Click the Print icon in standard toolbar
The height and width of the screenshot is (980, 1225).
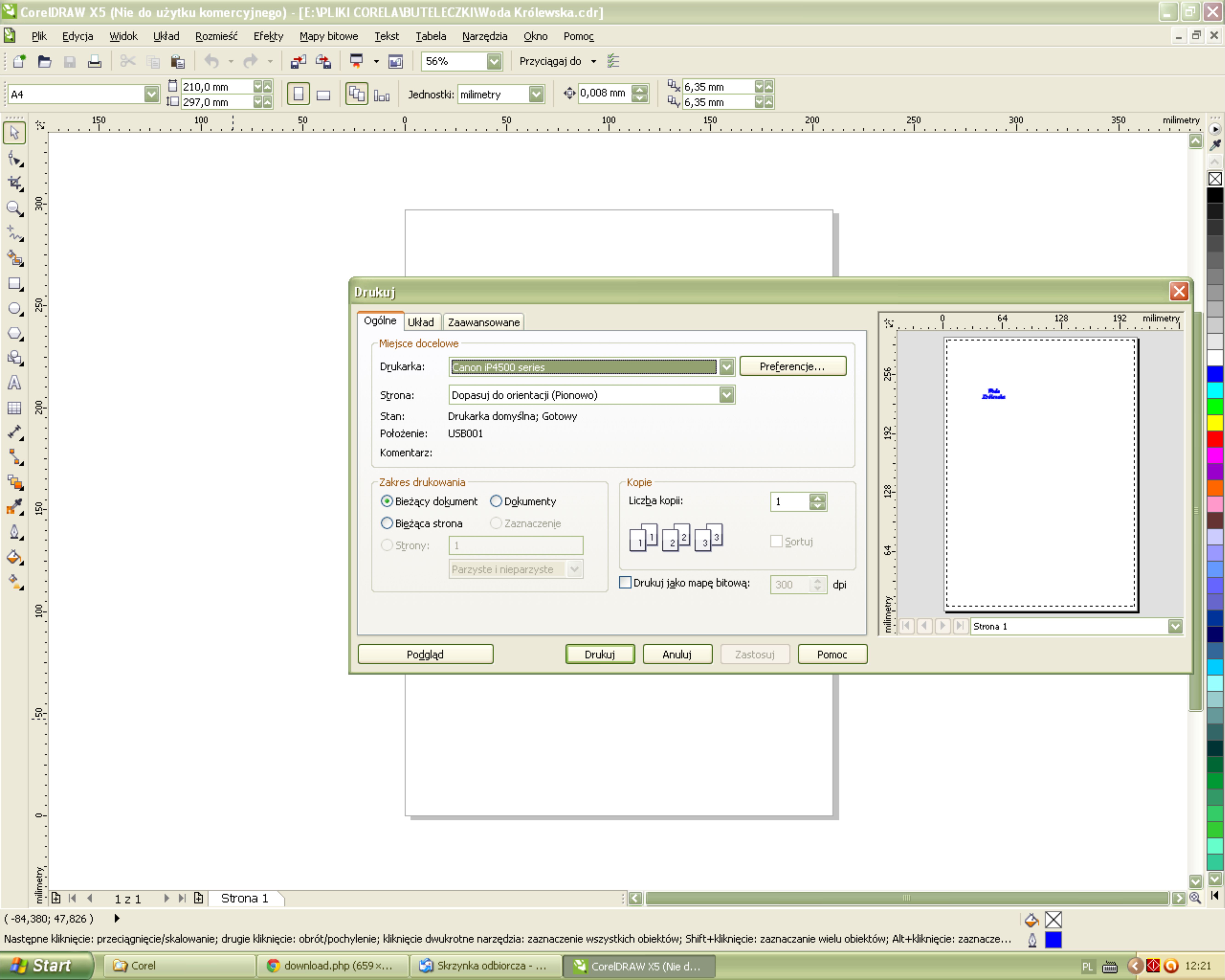94,61
